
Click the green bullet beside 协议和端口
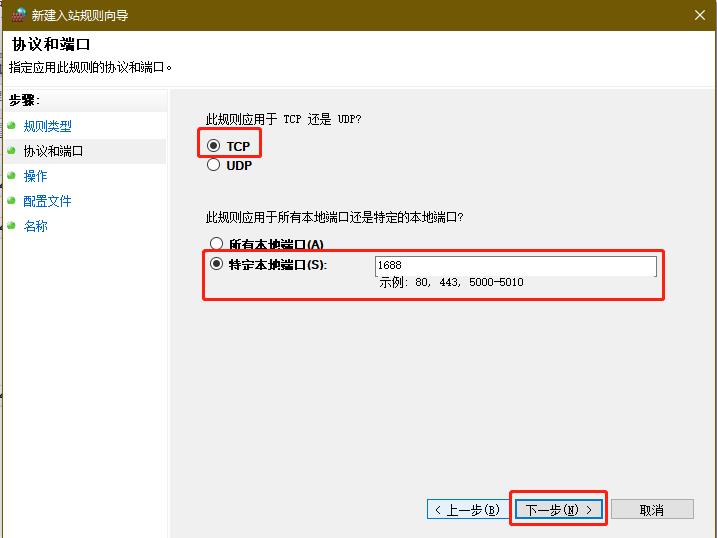coord(12,151)
